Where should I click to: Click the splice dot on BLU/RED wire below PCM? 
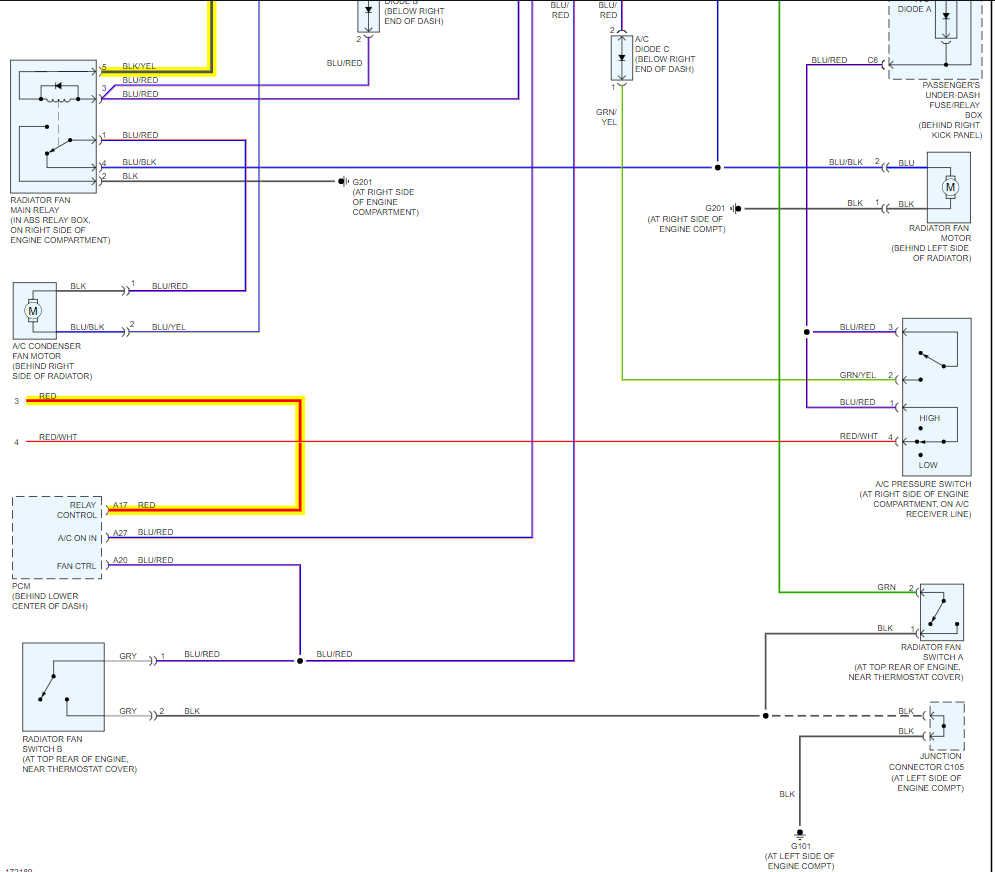(300, 661)
